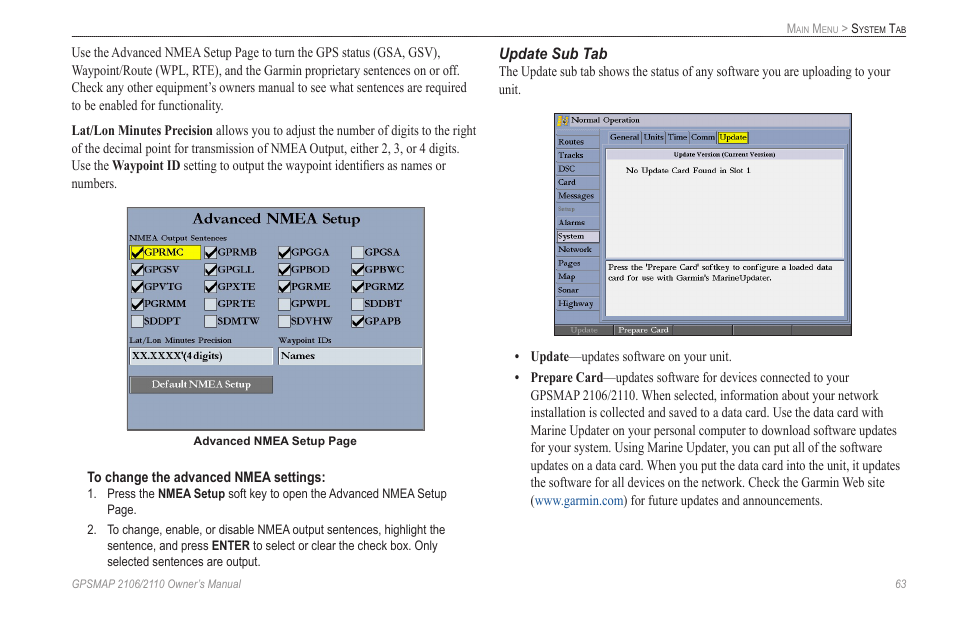This screenshot has height=621, width=954.
Task: Toggle the GPRMB sentence checkbox
Action: (211, 252)
